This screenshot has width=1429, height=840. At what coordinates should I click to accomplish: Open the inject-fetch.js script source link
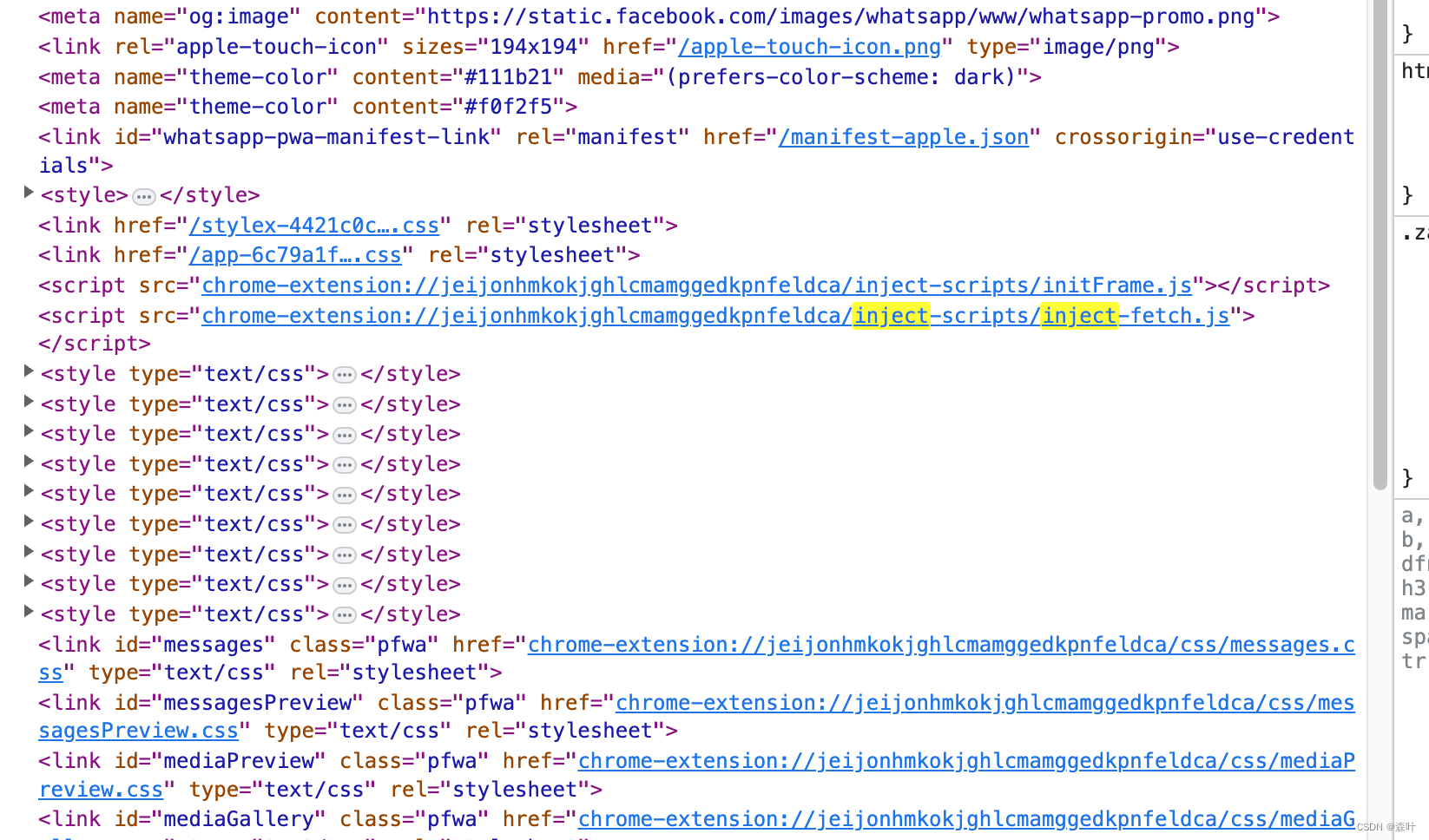(715, 316)
